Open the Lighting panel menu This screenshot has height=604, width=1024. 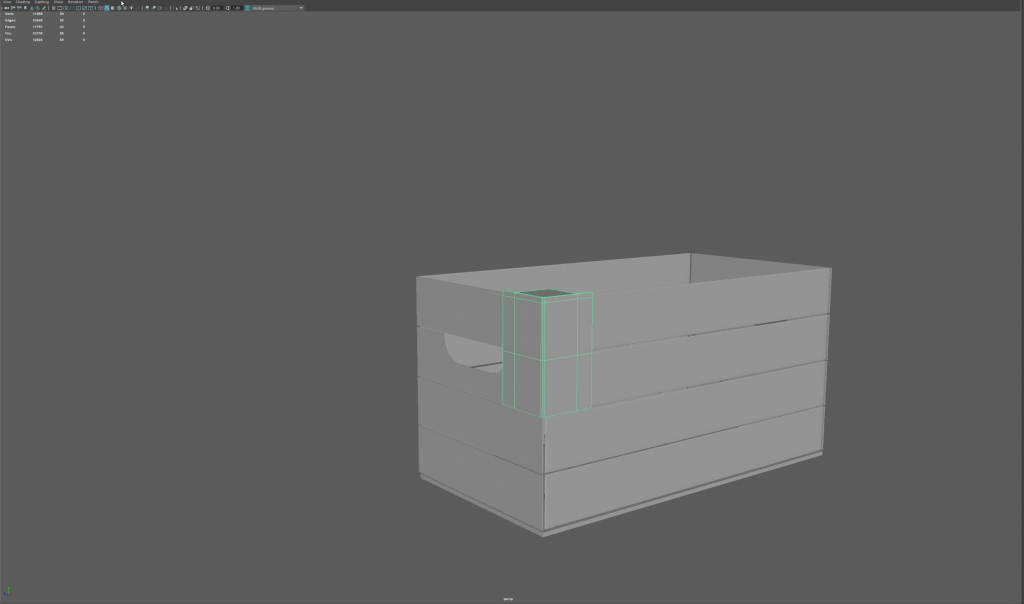click(x=41, y=2)
